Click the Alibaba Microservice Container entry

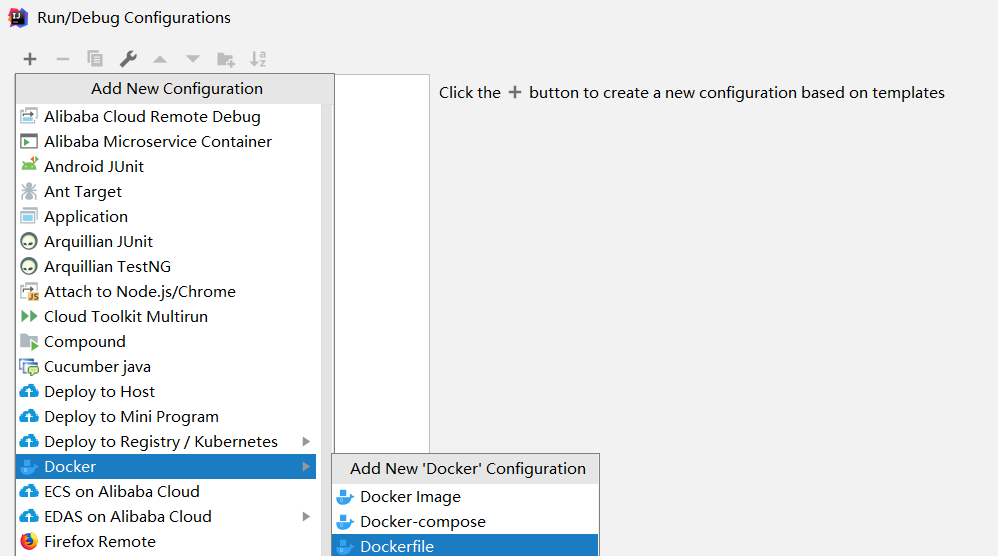click(166, 141)
